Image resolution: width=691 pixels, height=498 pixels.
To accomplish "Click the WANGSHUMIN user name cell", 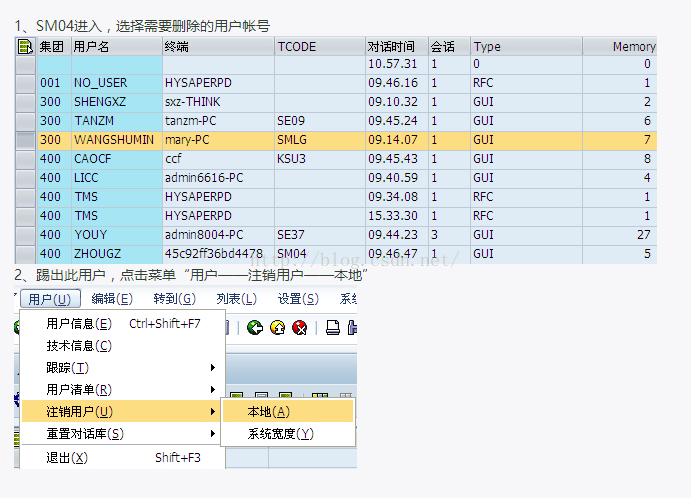I will pyautogui.click(x=116, y=140).
